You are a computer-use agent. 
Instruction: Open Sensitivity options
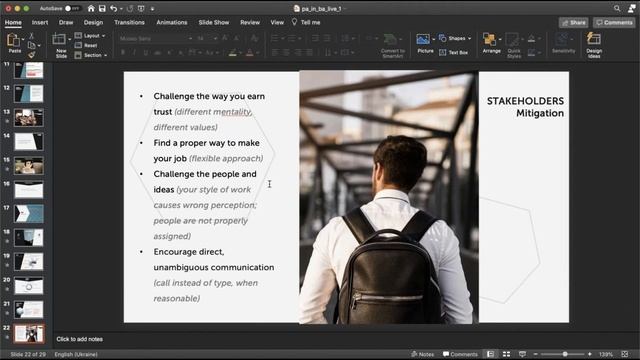click(563, 43)
